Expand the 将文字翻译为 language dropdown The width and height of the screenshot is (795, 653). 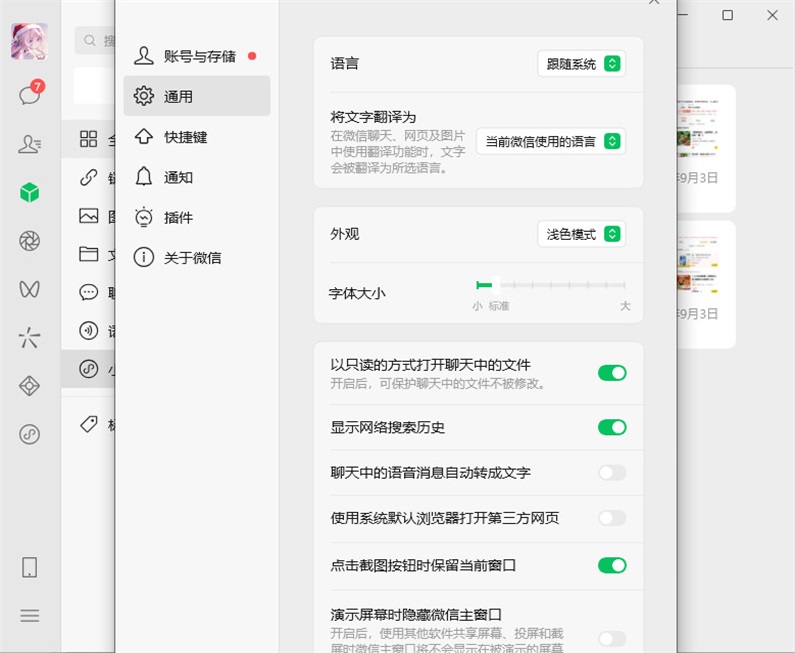pos(551,142)
